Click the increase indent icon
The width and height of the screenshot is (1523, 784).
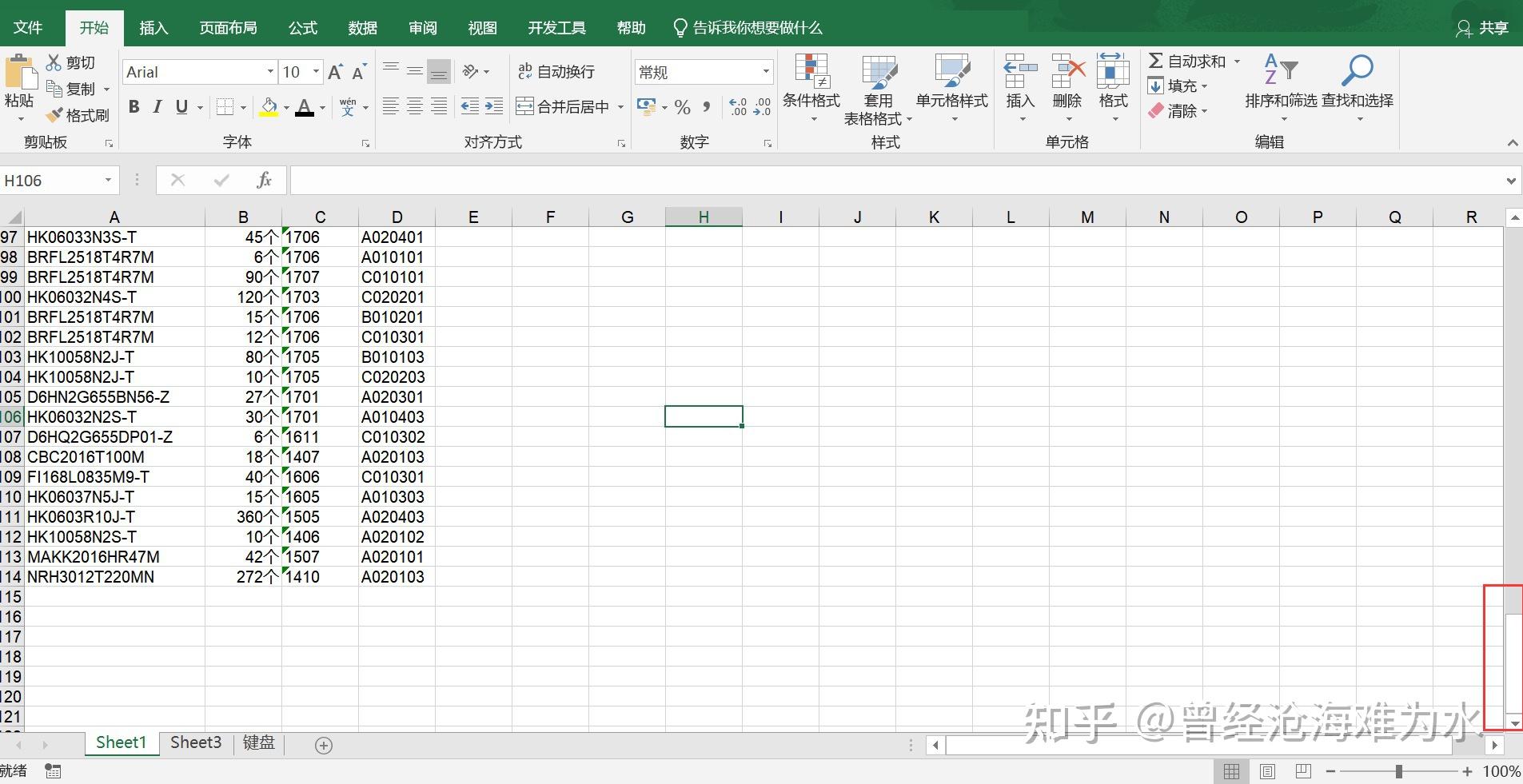coord(494,106)
